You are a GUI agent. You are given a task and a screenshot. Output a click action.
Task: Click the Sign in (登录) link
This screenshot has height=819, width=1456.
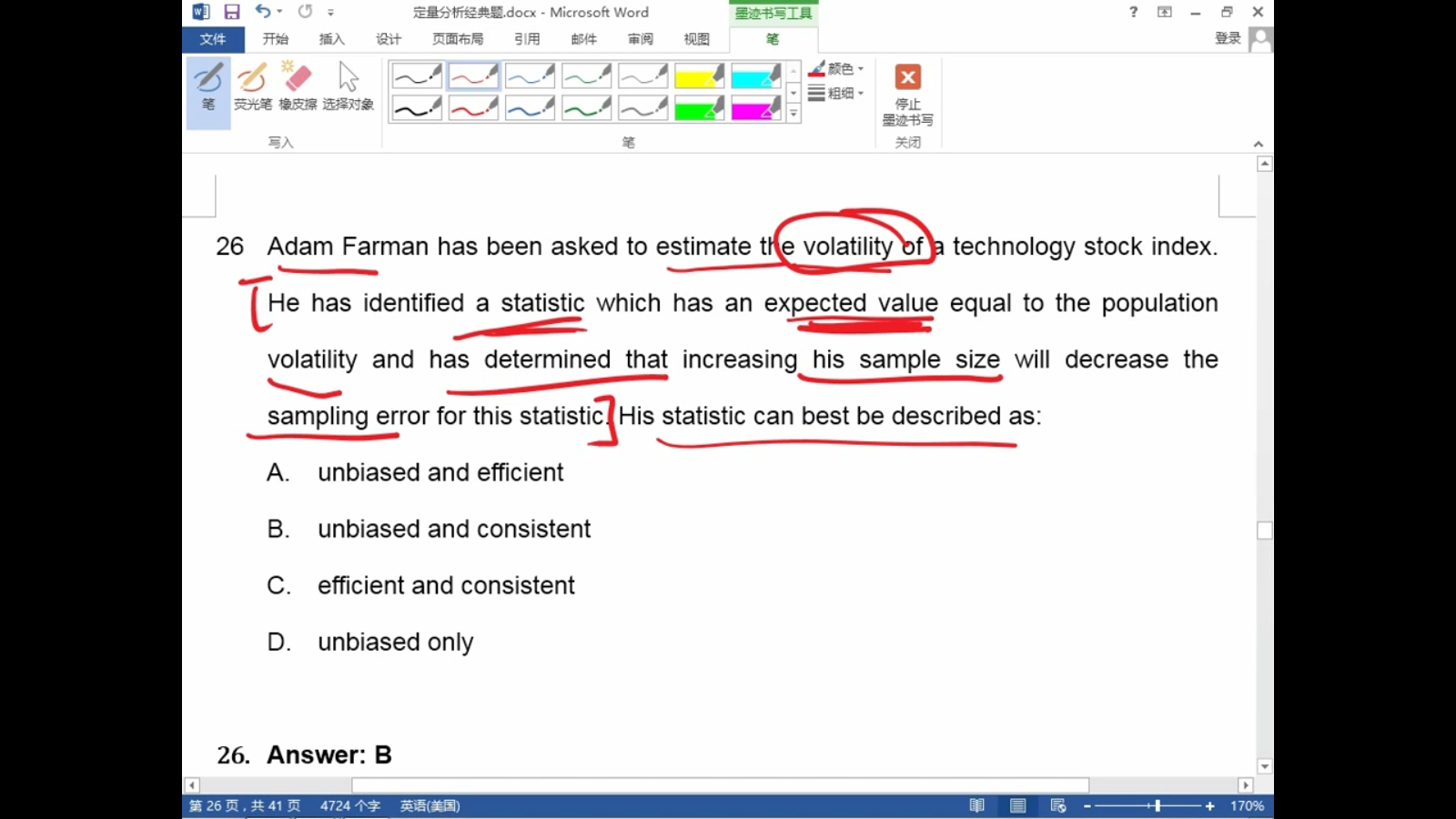1228,38
